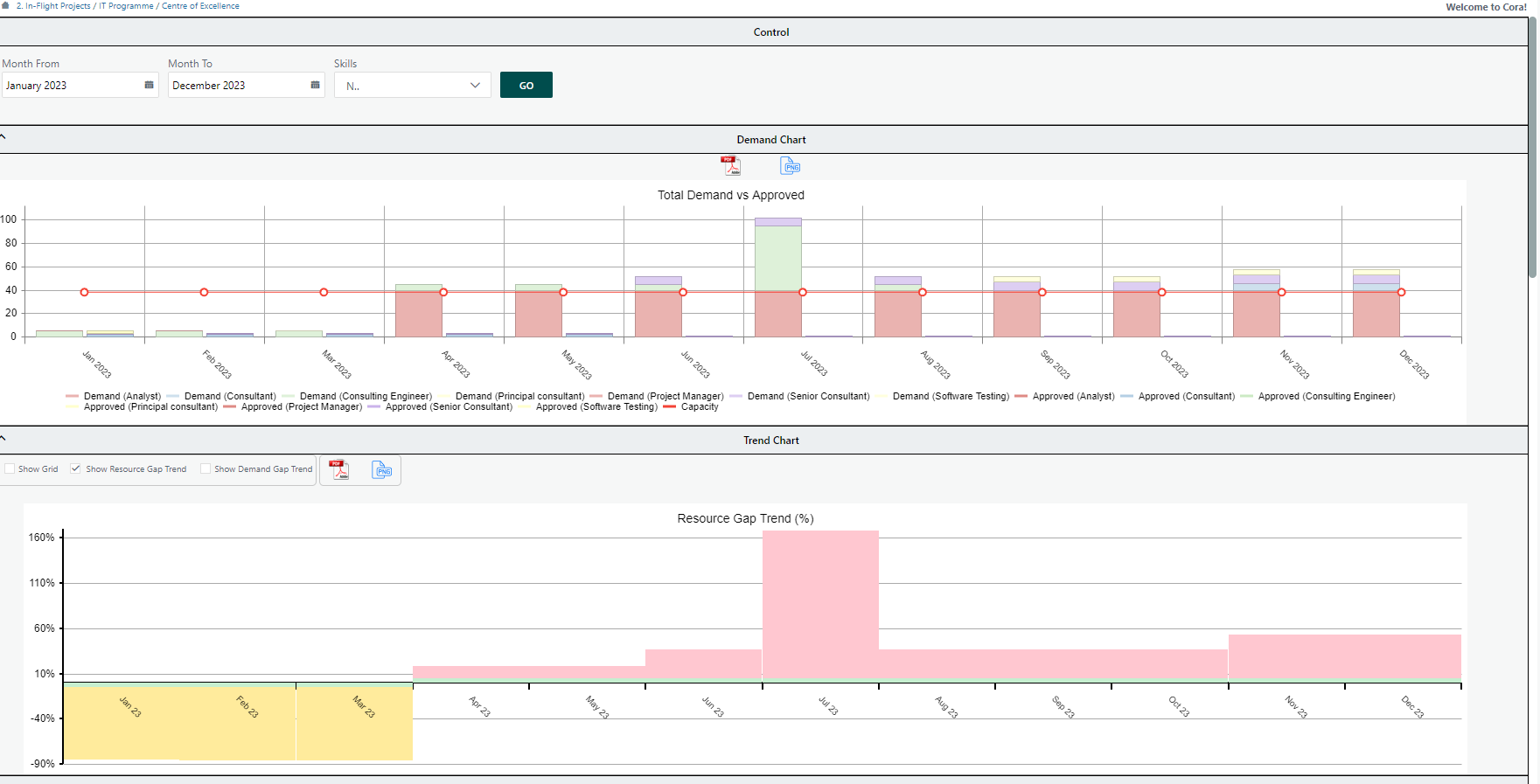1540x784 pixels.
Task: Open the Skills dropdown
Action: 412,85
